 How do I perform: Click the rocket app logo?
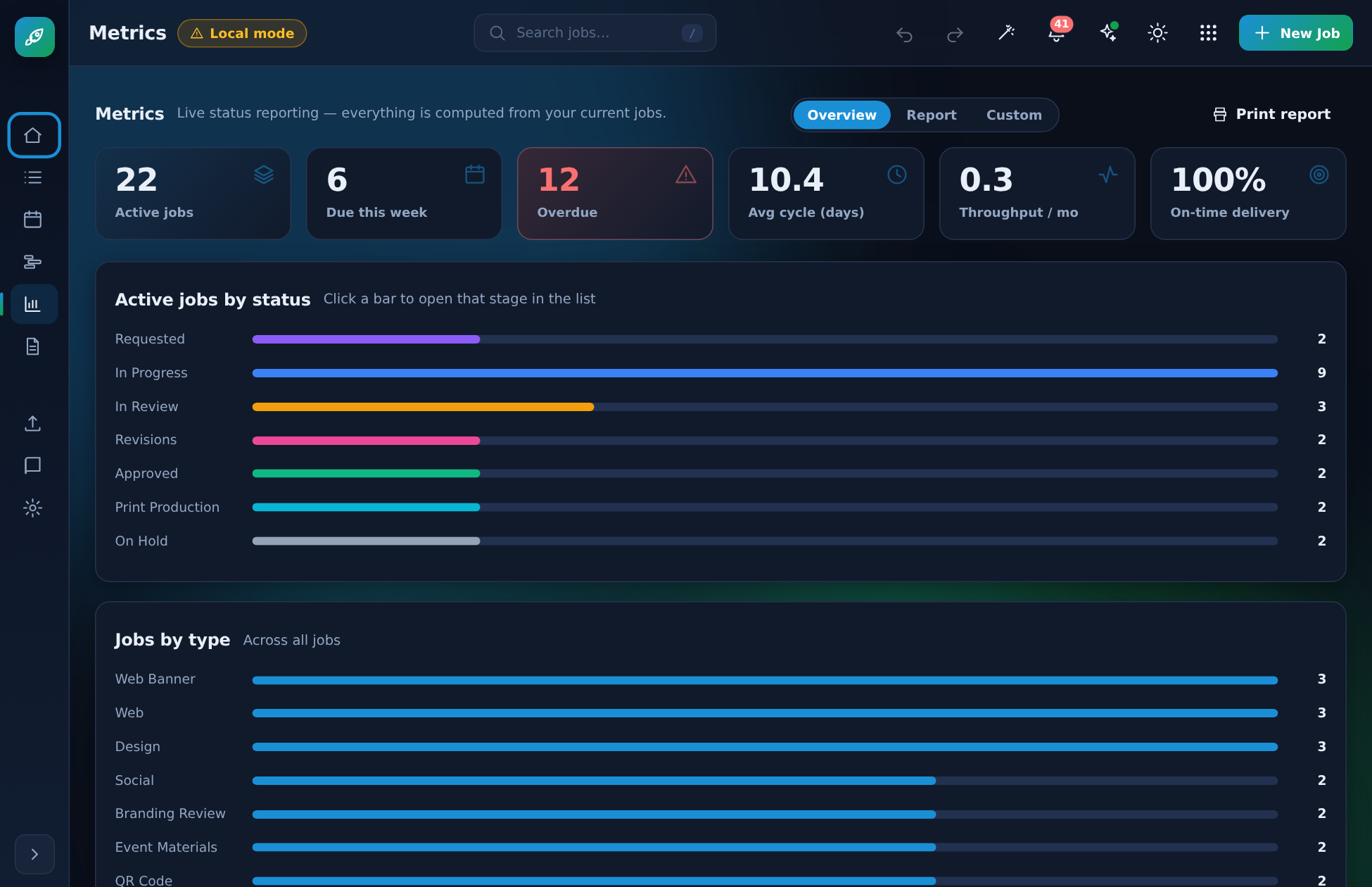click(x=34, y=37)
